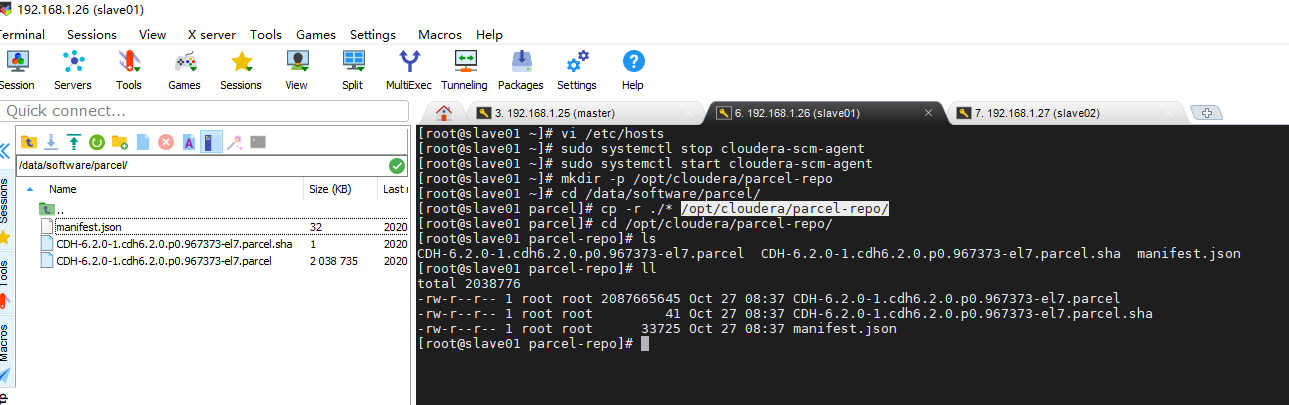Open the Tools toolbar button
Screen dimensions: 1289x405
point(129,70)
